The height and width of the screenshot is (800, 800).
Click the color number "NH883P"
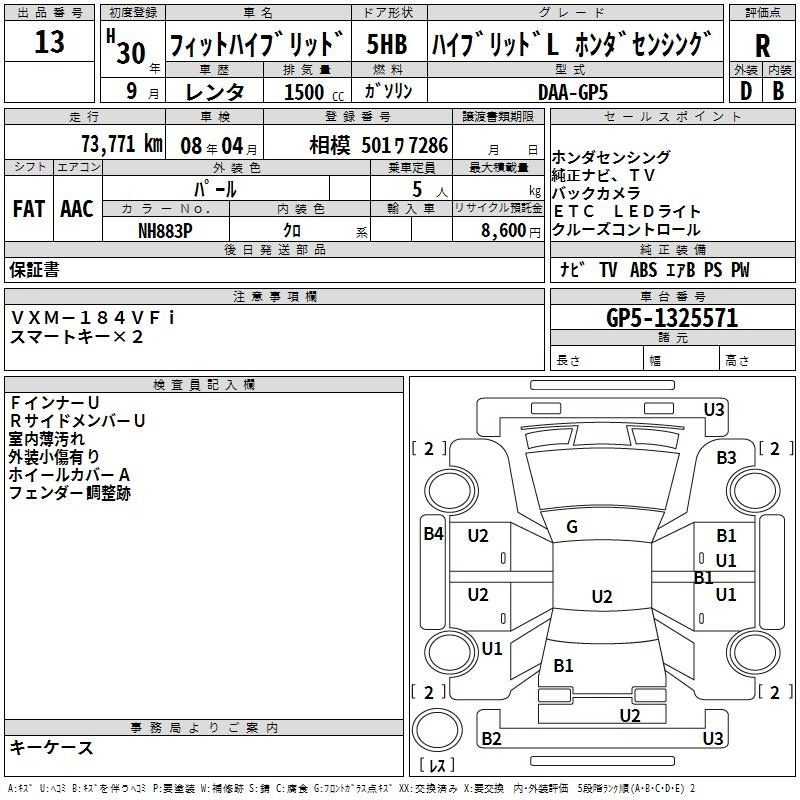(165, 231)
